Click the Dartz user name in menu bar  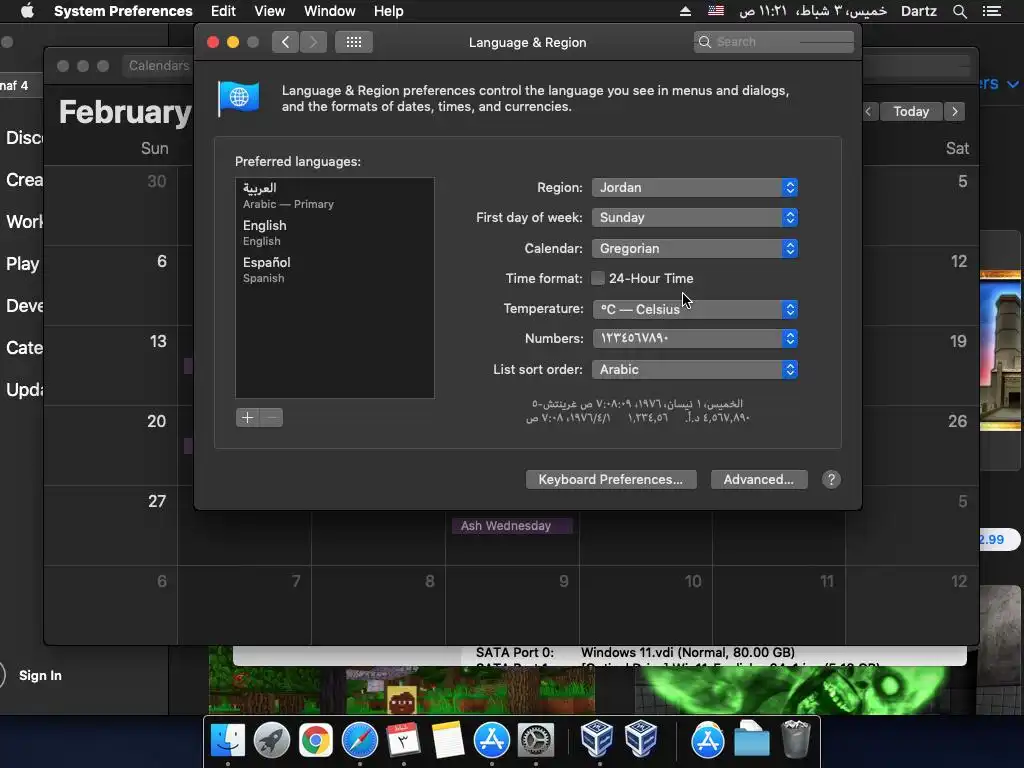click(918, 11)
